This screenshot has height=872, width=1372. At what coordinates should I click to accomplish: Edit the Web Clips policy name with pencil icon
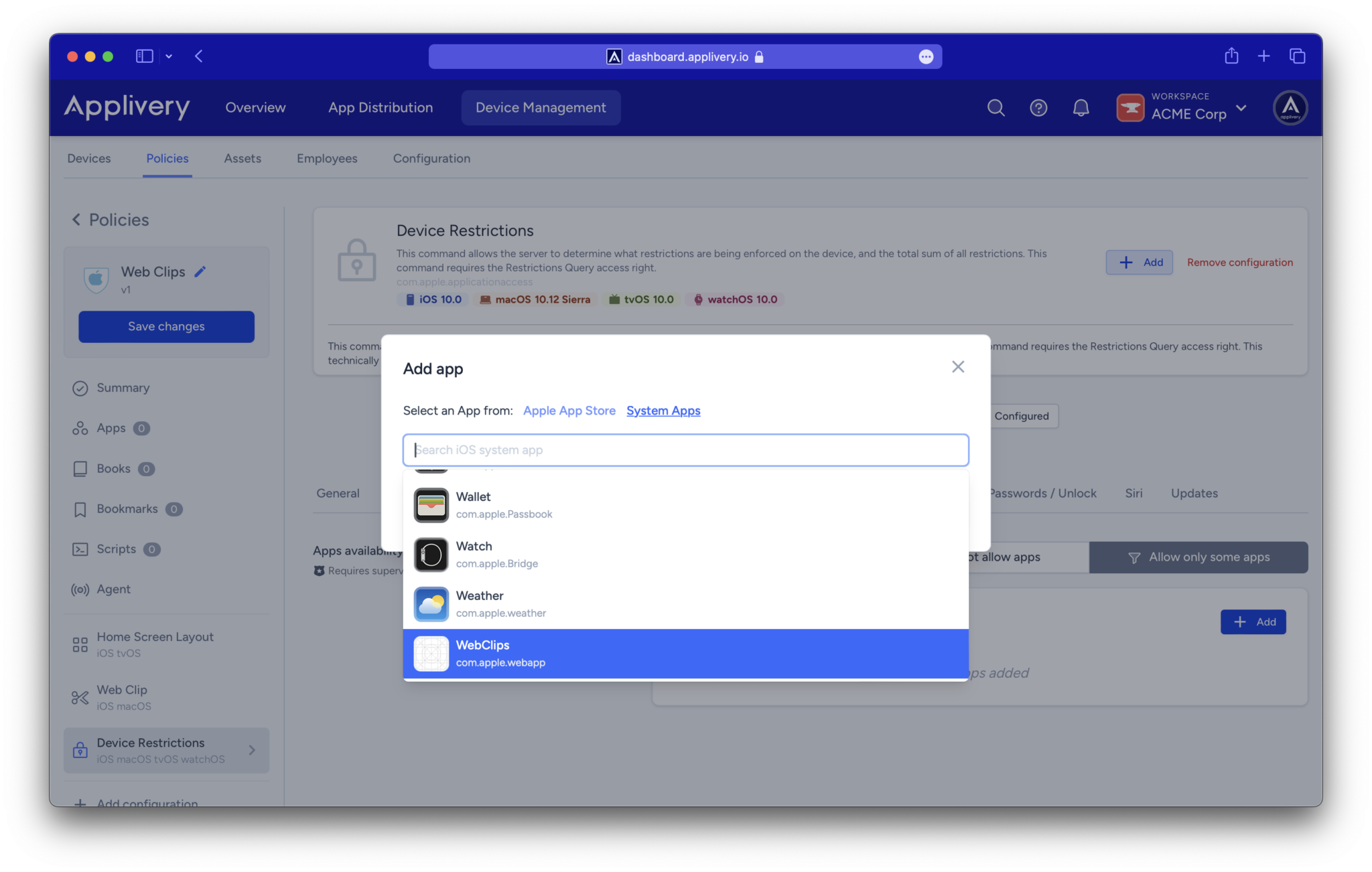point(200,271)
